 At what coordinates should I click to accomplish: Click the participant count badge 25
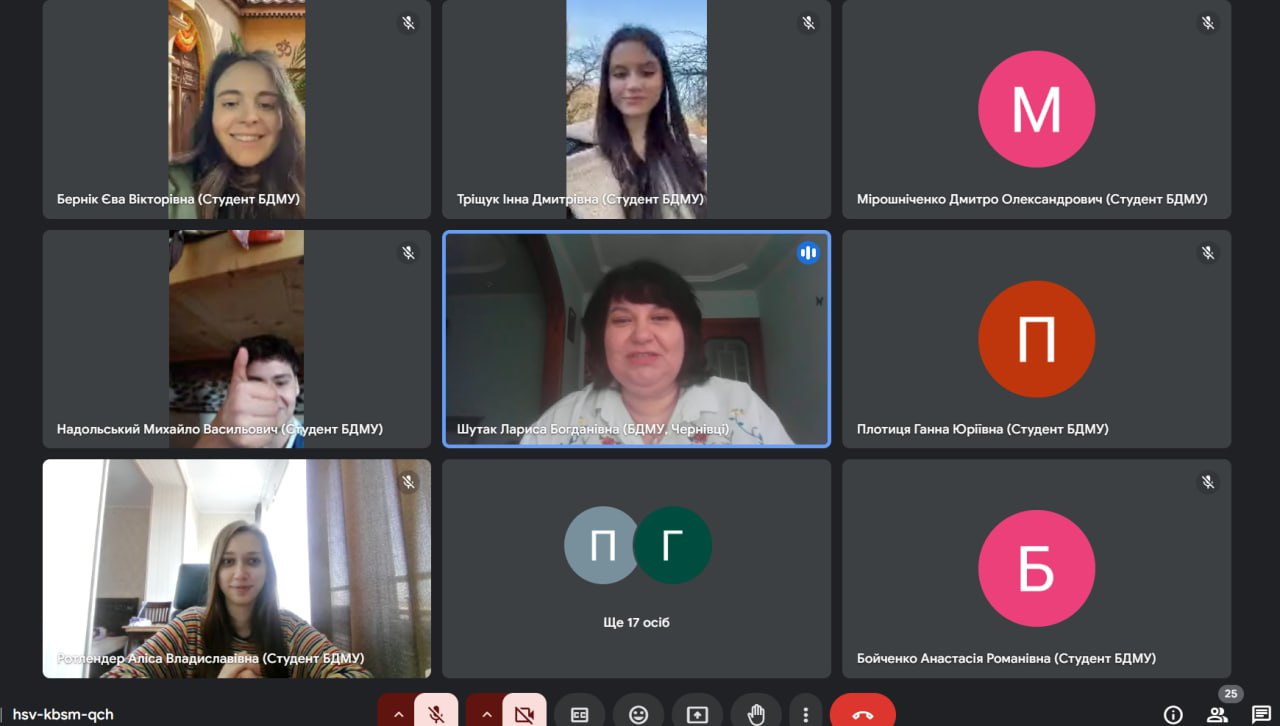tap(1230, 694)
